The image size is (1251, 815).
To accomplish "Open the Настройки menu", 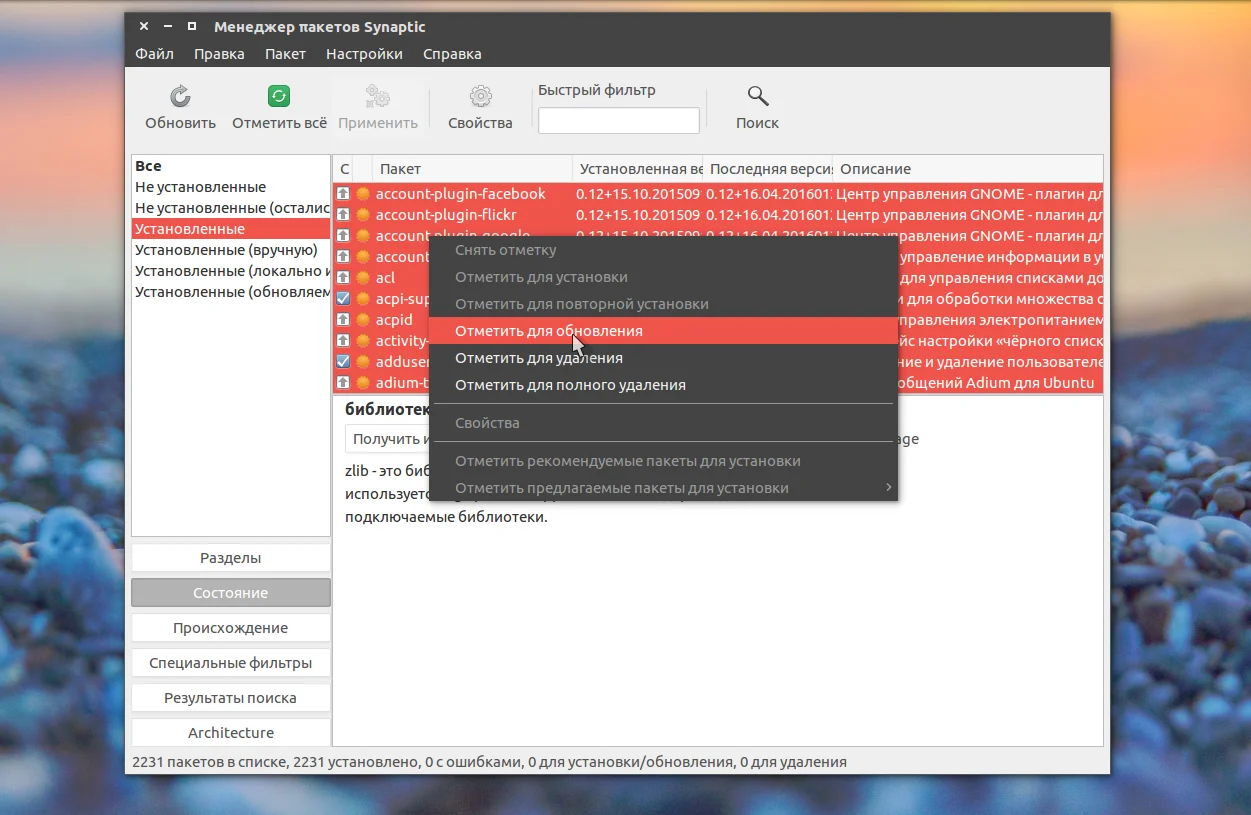I will pos(364,54).
